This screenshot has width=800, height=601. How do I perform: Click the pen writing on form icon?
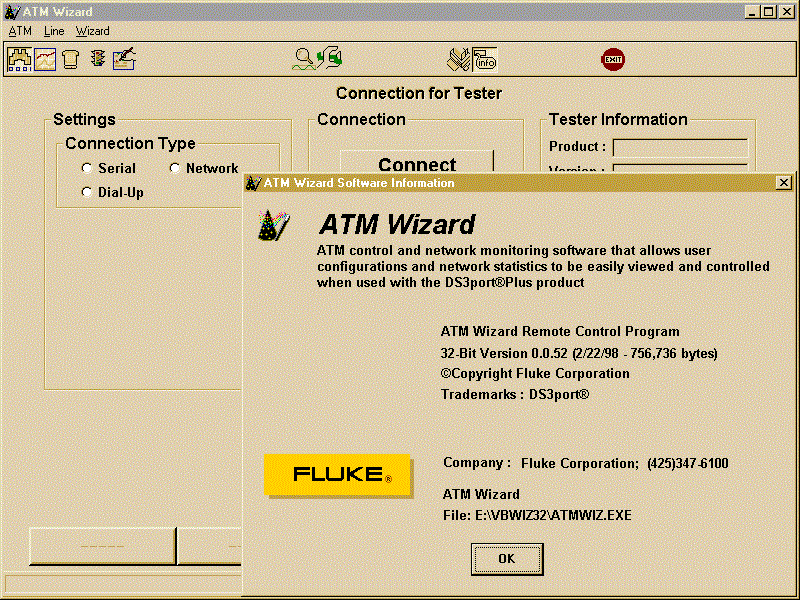click(x=124, y=59)
